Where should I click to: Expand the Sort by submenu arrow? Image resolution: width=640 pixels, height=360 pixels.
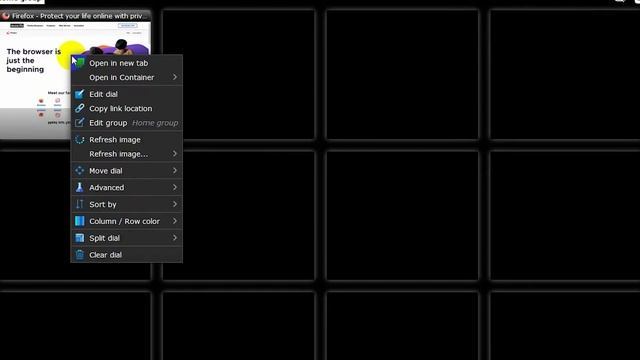175,204
